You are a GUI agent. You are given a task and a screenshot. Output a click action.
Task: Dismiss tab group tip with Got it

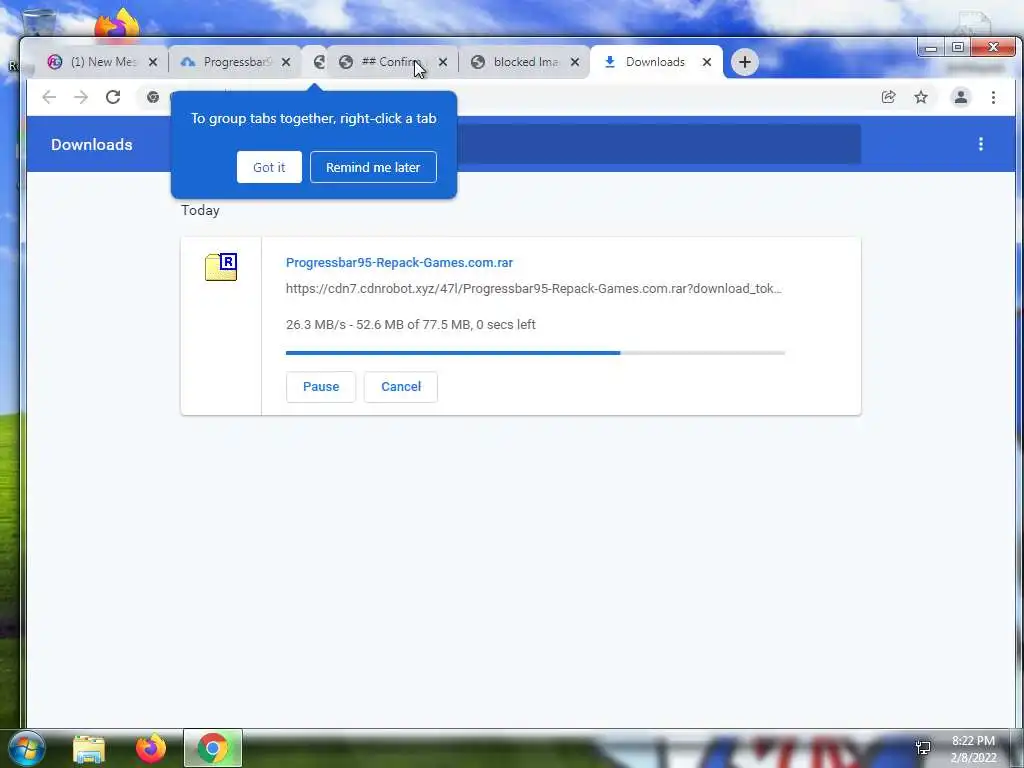pyautogui.click(x=269, y=167)
